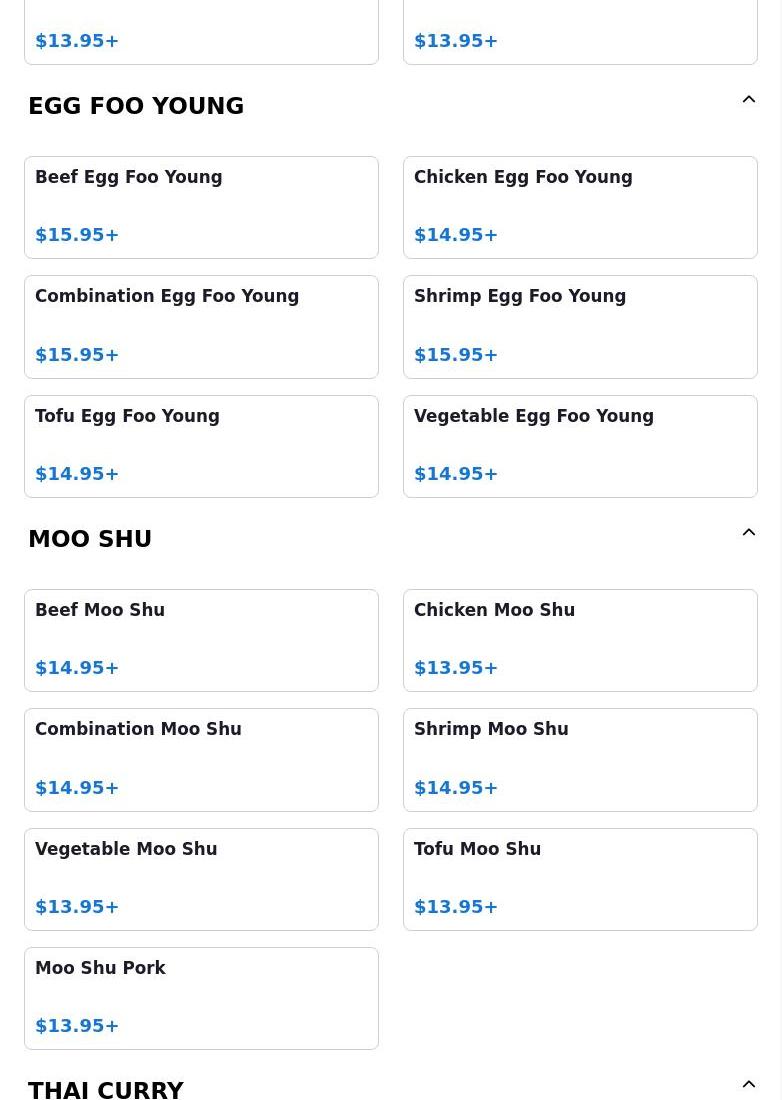Image resolution: width=782 pixels, height=1100 pixels.
Task: Collapse the Thai Curry section chevron
Action: click(x=748, y=1085)
